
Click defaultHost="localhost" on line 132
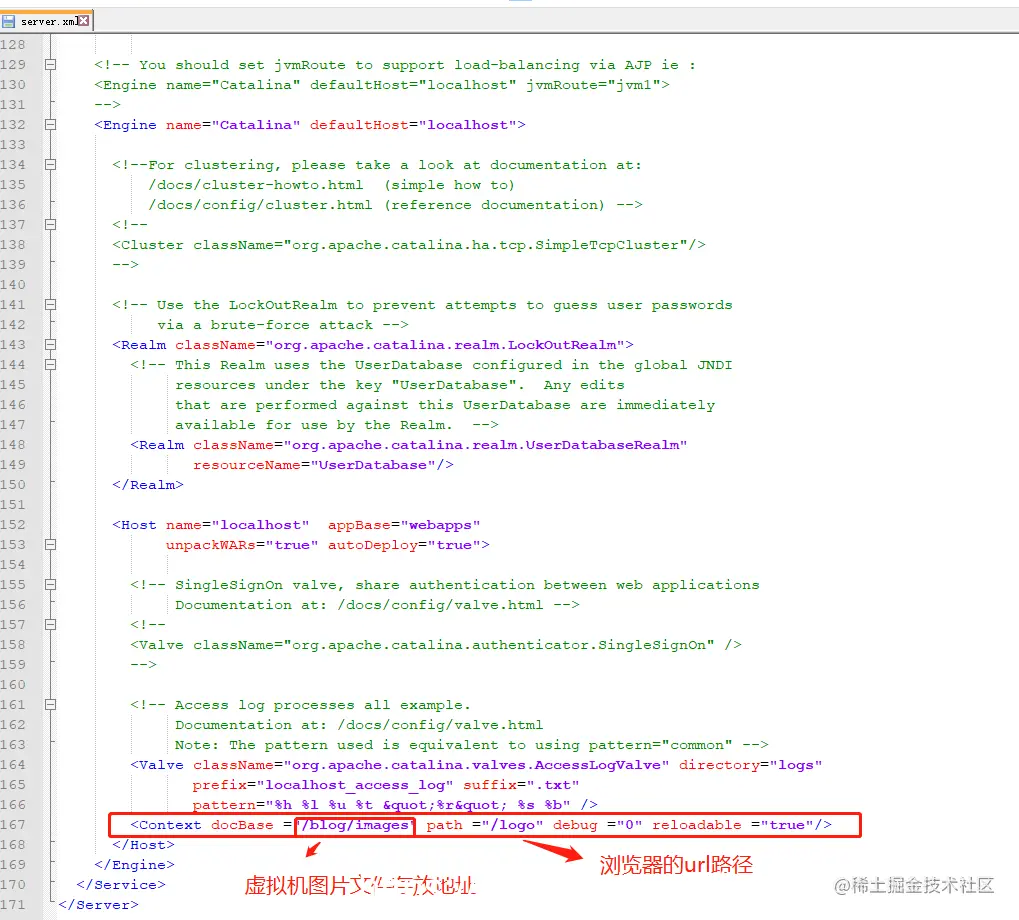(x=413, y=125)
